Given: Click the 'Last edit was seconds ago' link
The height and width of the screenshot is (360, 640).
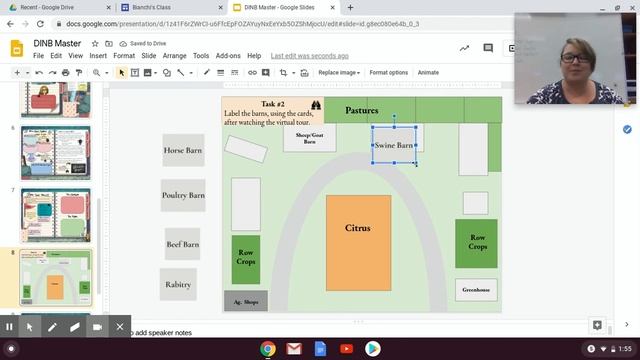Looking at the screenshot, I should click(x=309, y=56).
